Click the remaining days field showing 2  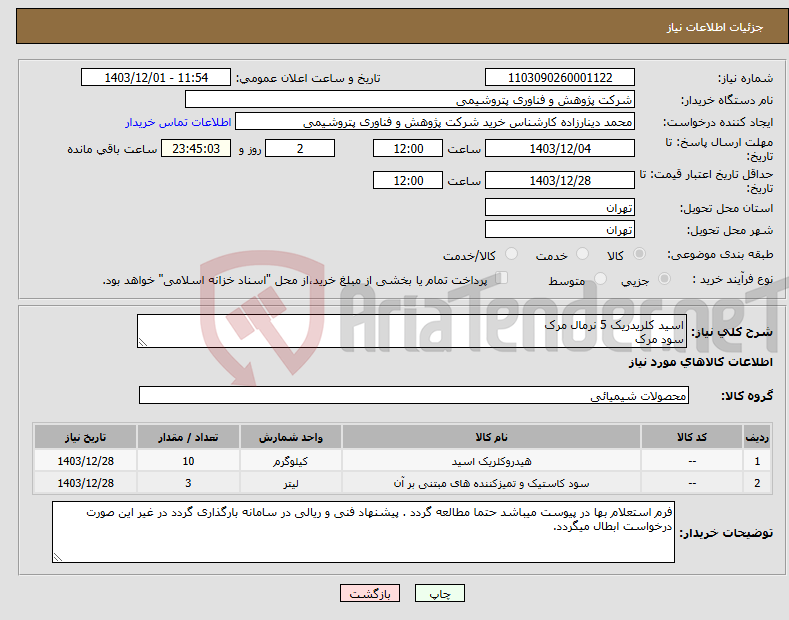300,148
